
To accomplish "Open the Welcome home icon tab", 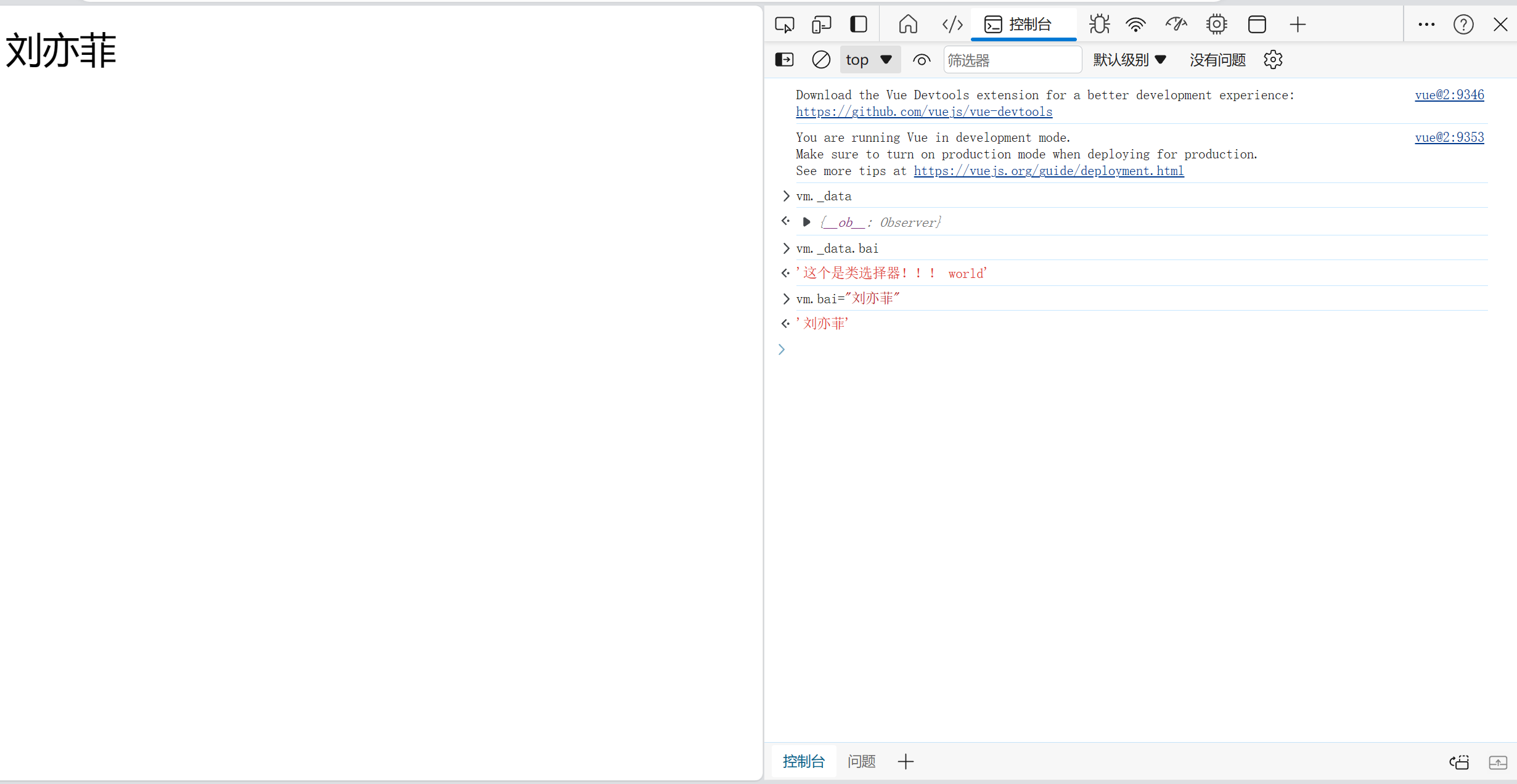I will pyautogui.click(x=908, y=25).
